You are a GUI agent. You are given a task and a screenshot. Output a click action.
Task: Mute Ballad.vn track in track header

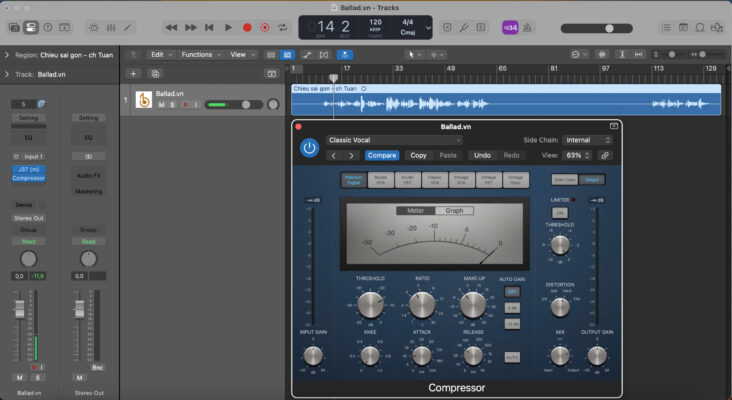point(162,105)
